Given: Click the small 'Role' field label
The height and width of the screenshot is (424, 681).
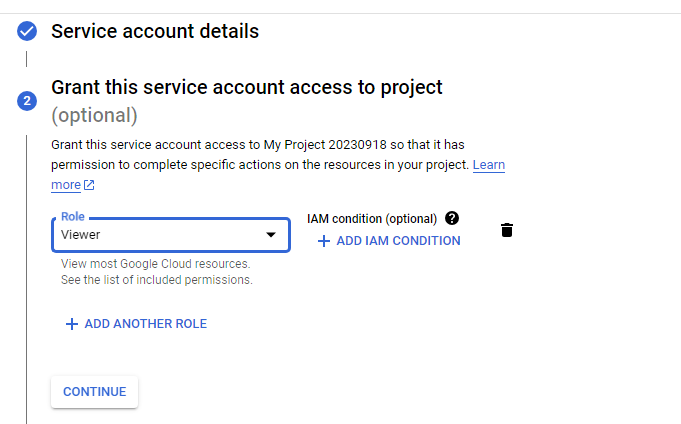Looking at the screenshot, I should click(72, 216).
